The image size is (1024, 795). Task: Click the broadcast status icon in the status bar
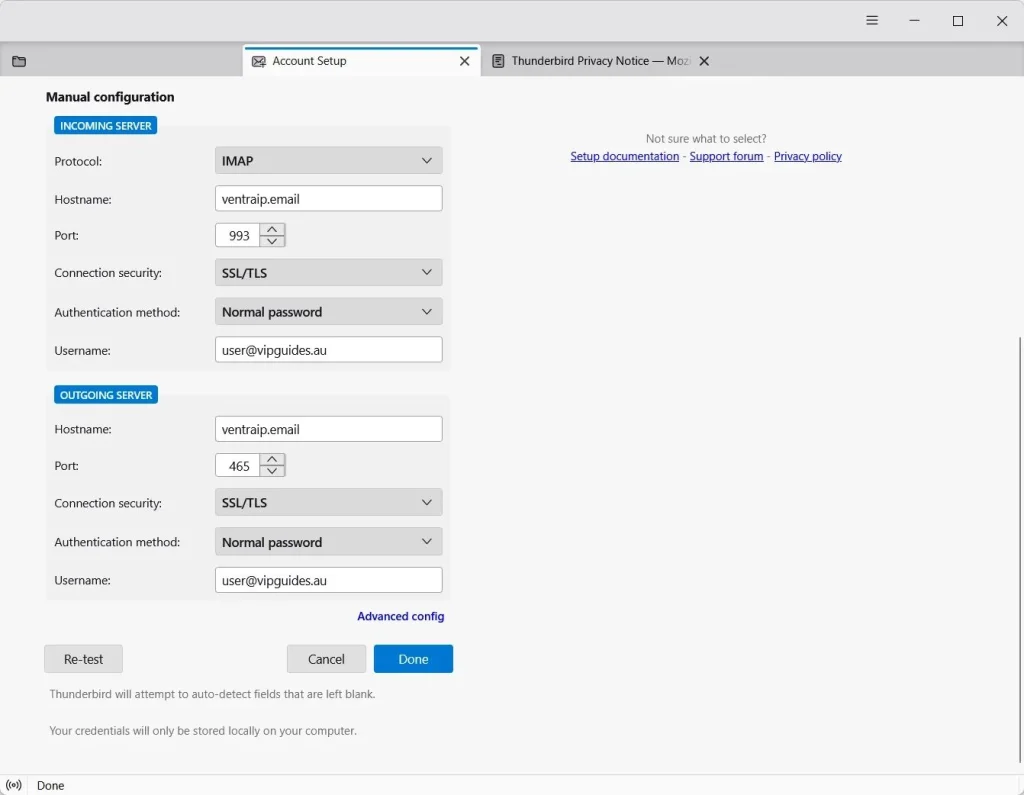(x=13, y=785)
